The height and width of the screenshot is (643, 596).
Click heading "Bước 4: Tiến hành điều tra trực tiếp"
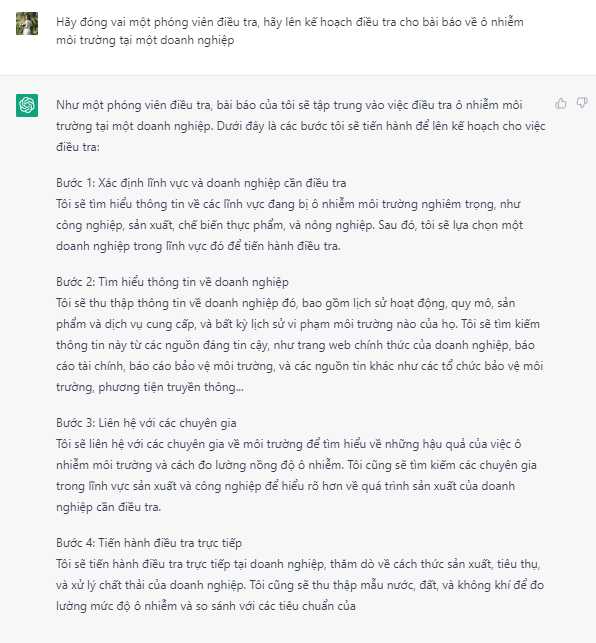coord(149,543)
